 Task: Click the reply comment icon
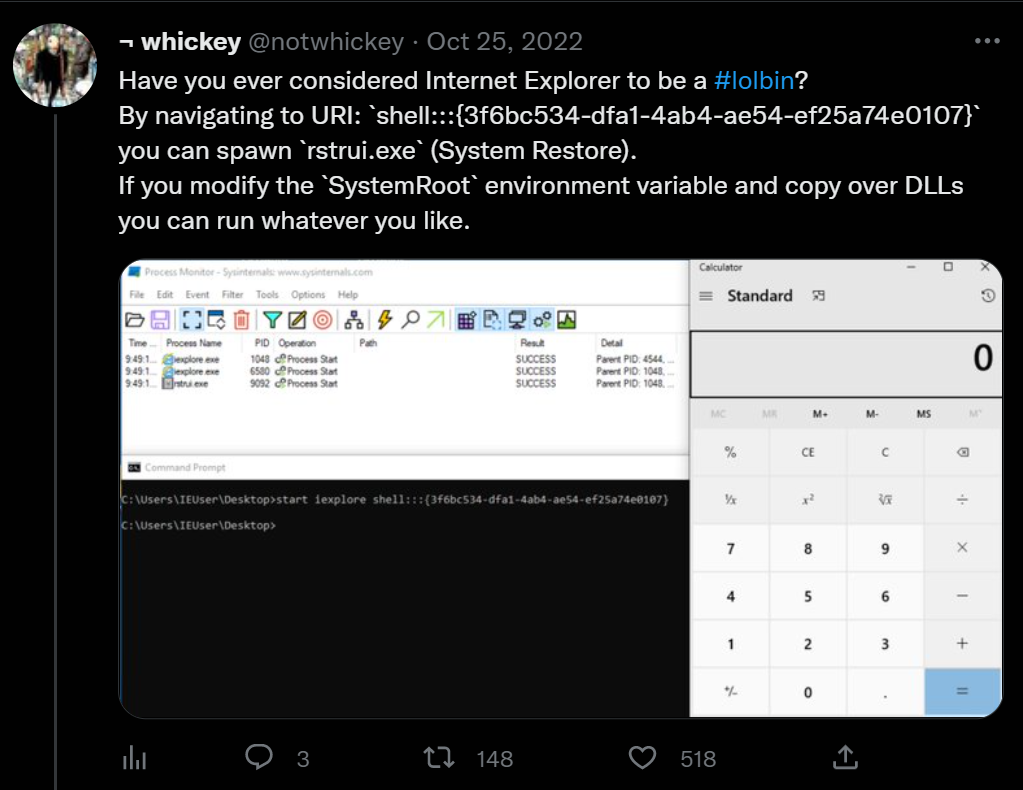259,758
